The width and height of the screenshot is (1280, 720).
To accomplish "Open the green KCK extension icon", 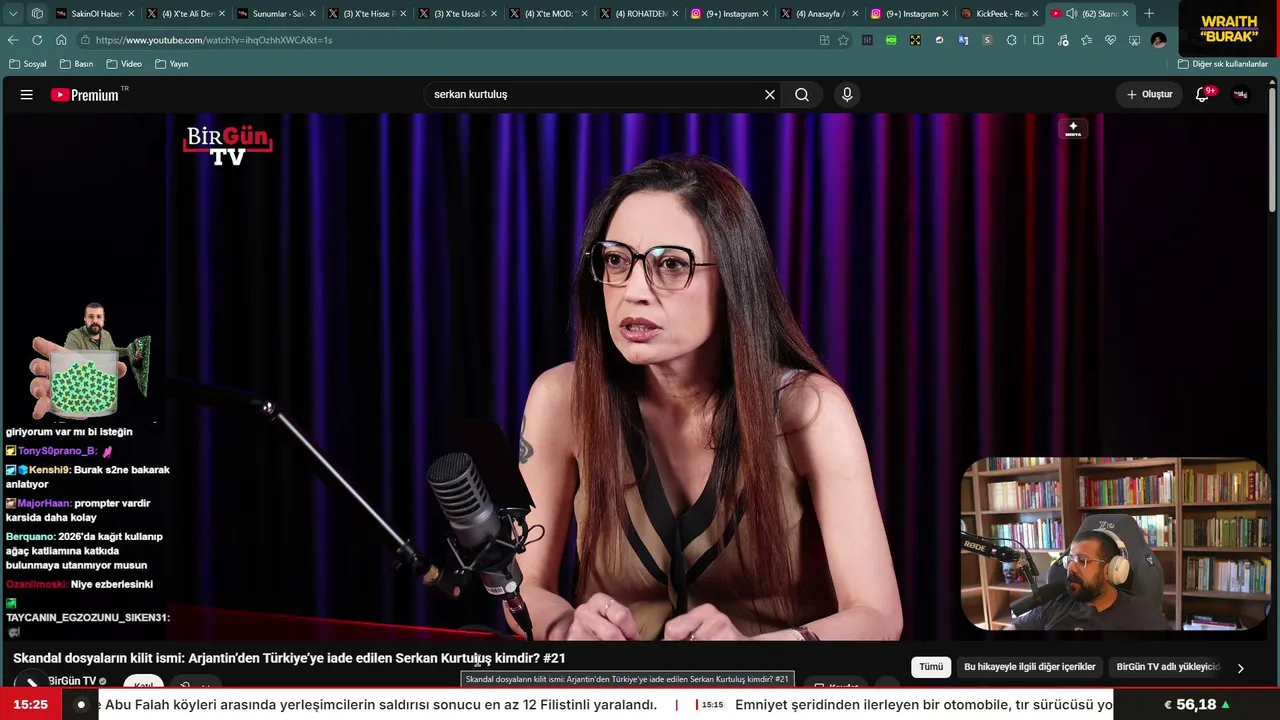I will 891,40.
